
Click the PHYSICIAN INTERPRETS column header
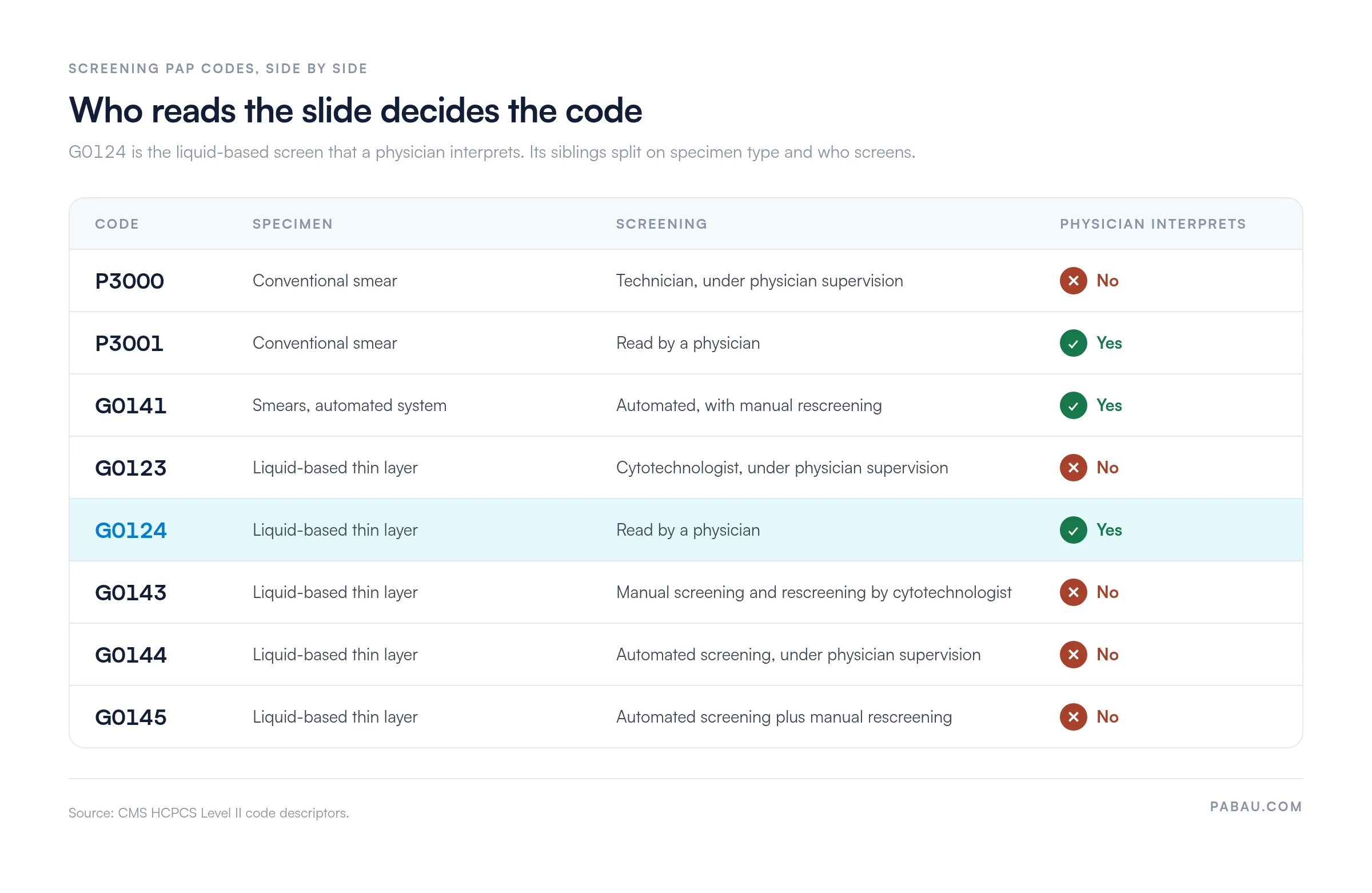point(1153,224)
